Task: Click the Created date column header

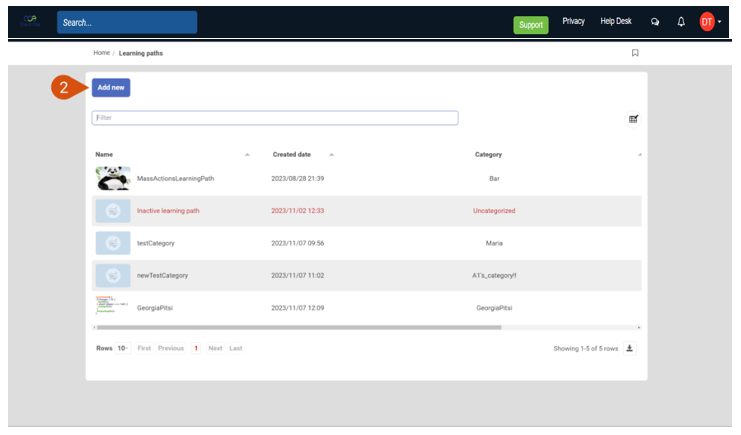Action: point(292,155)
